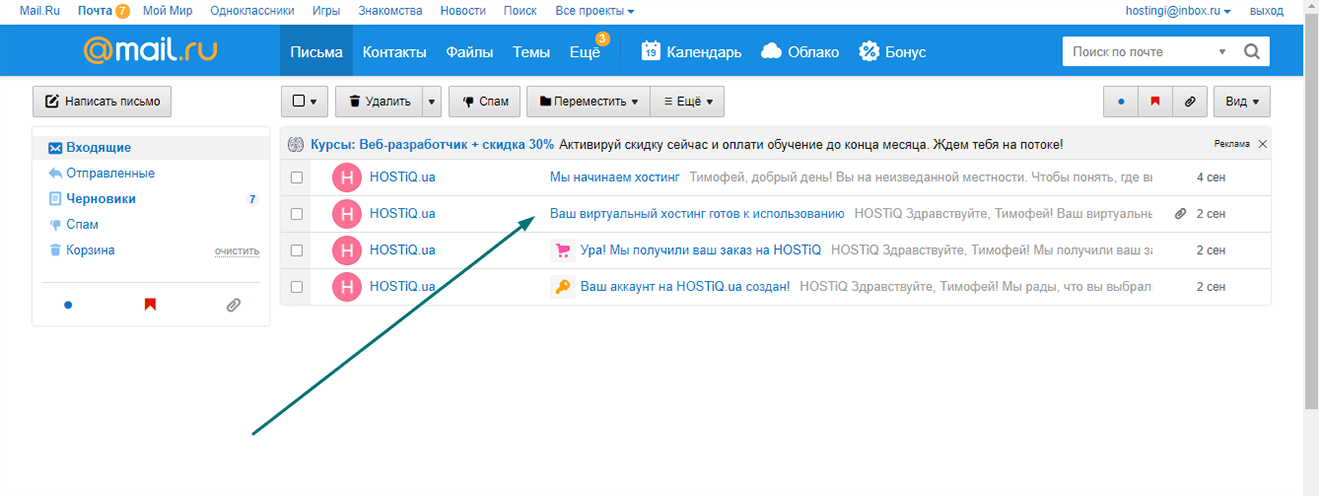
Task: Open the Бонус percent icon
Action: pyautogui.click(x=869, y=51)
